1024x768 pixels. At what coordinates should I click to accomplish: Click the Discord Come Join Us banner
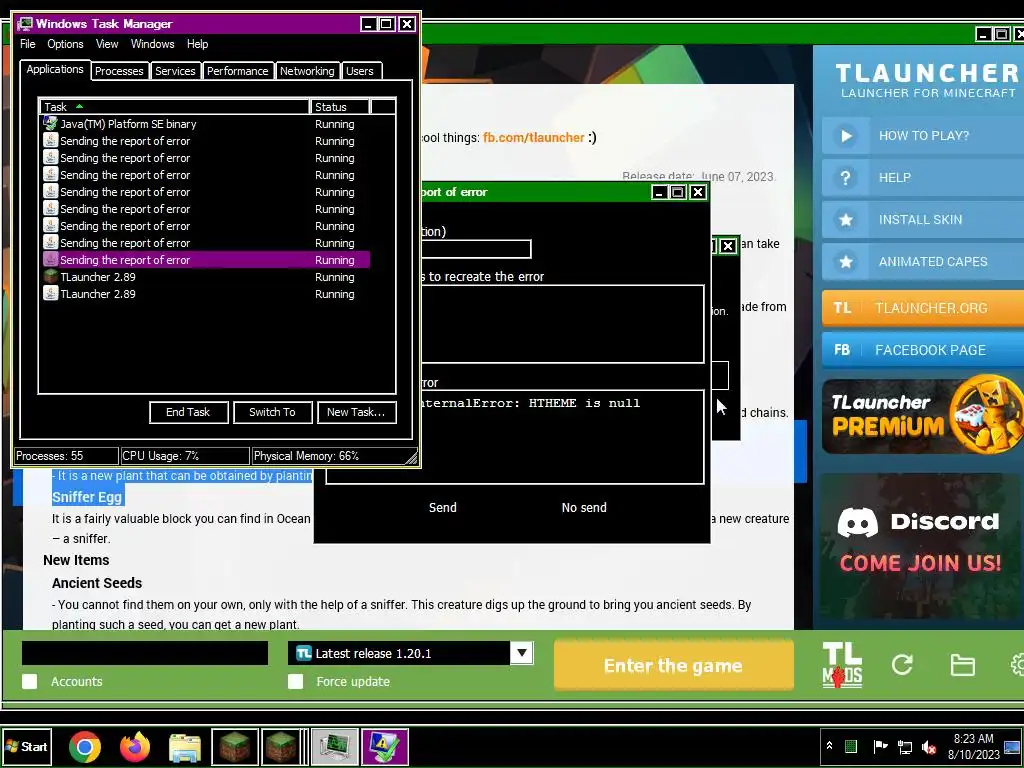[x=922, y=545]
